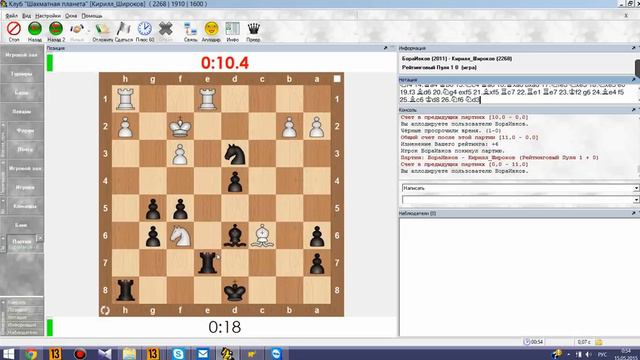The height and width of the screenshot is (360, 640).
Task: Select the white bishop on c6
Action: (x=262, y=236)
